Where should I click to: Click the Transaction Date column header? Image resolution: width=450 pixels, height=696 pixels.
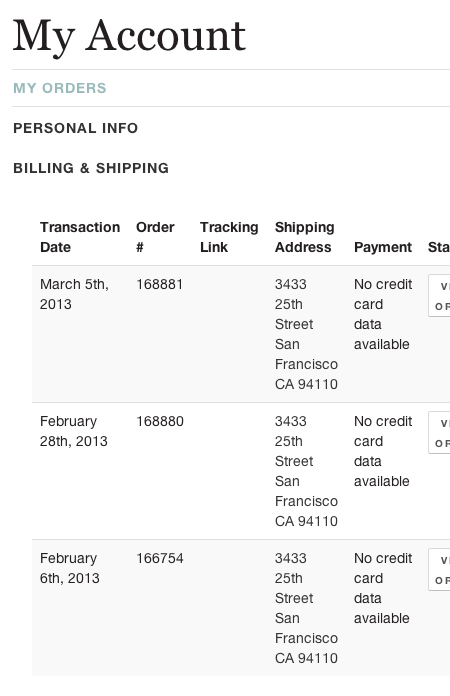tap(80, 237)
